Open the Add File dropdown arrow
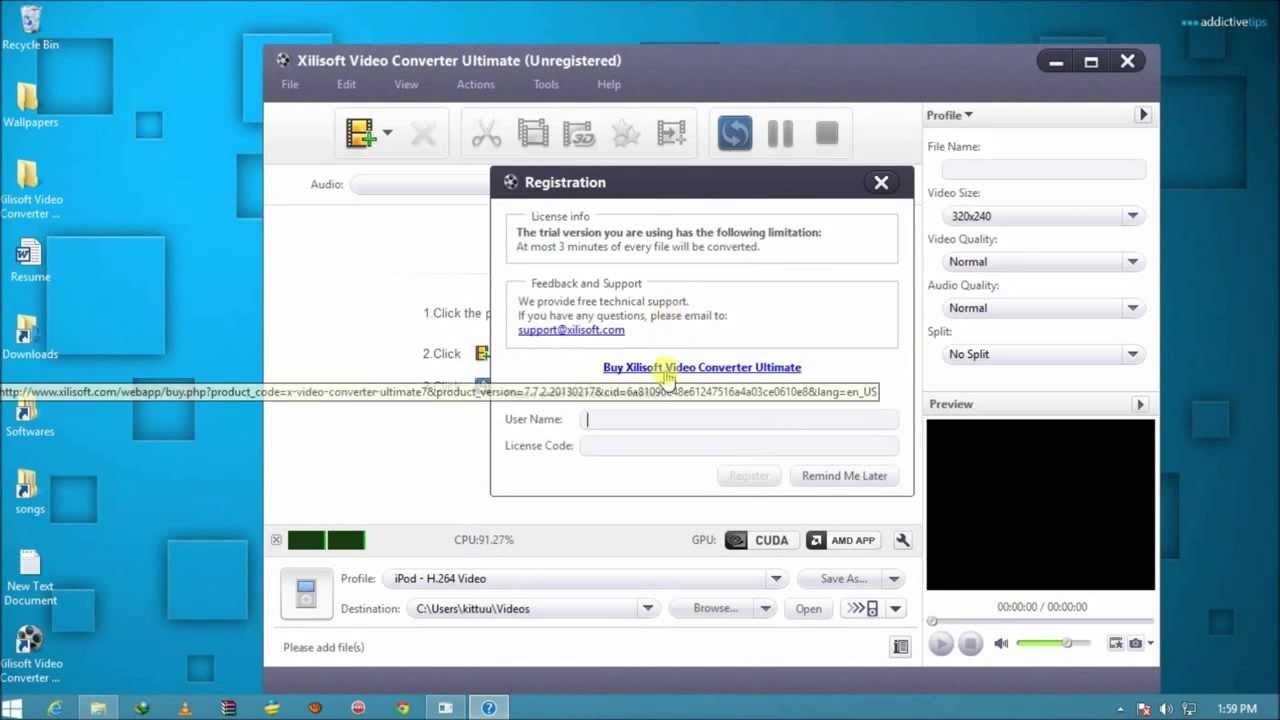This screenshot has width=1280, height=720. pos(387,133)
